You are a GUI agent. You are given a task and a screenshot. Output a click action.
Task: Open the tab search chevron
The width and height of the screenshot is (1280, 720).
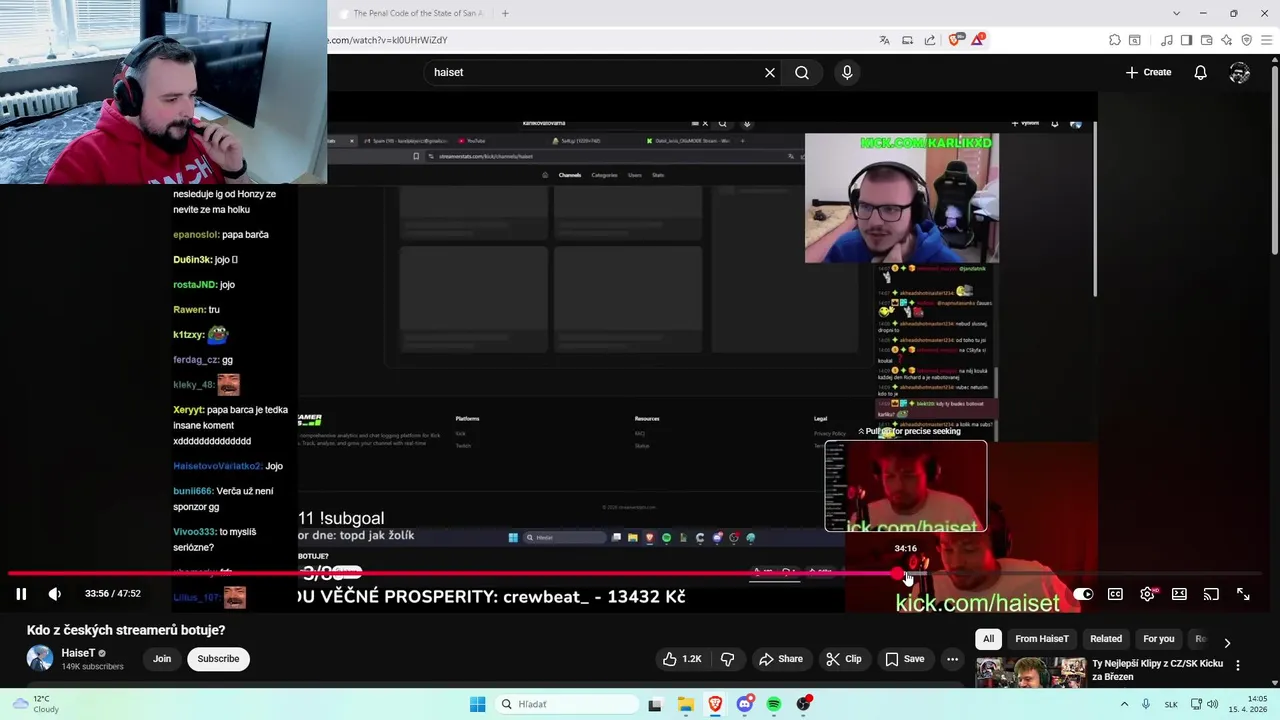coord(1177,13)
